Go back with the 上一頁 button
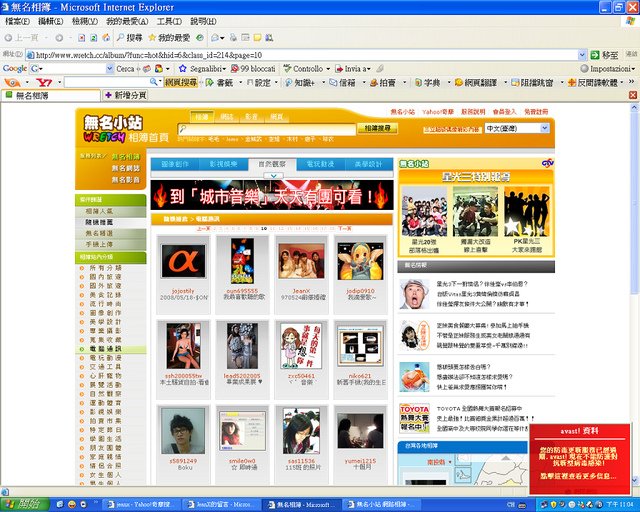This screenshot has height=512, width=640. pos(21,38)
